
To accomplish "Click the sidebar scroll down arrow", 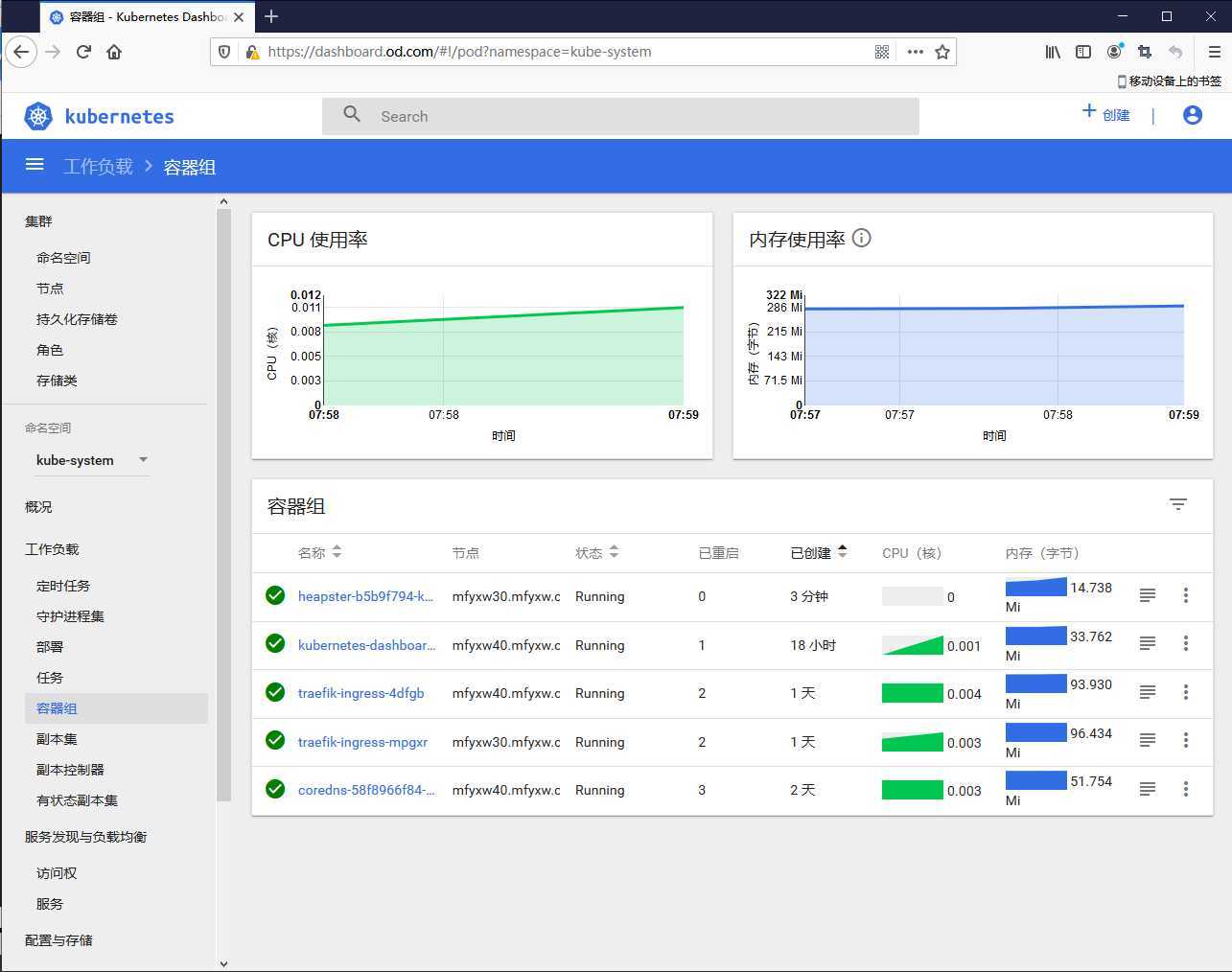I will tap(223, 963).
